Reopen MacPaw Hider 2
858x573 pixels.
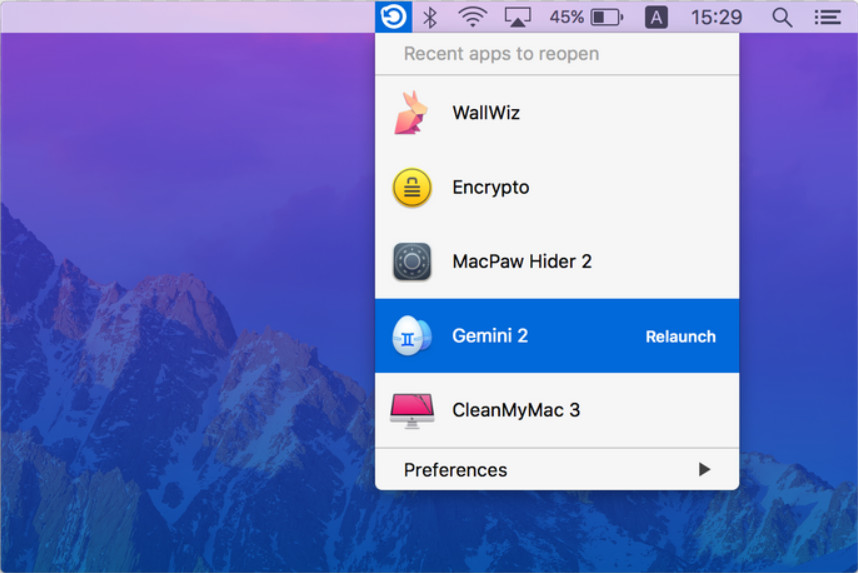pos(557,262)
